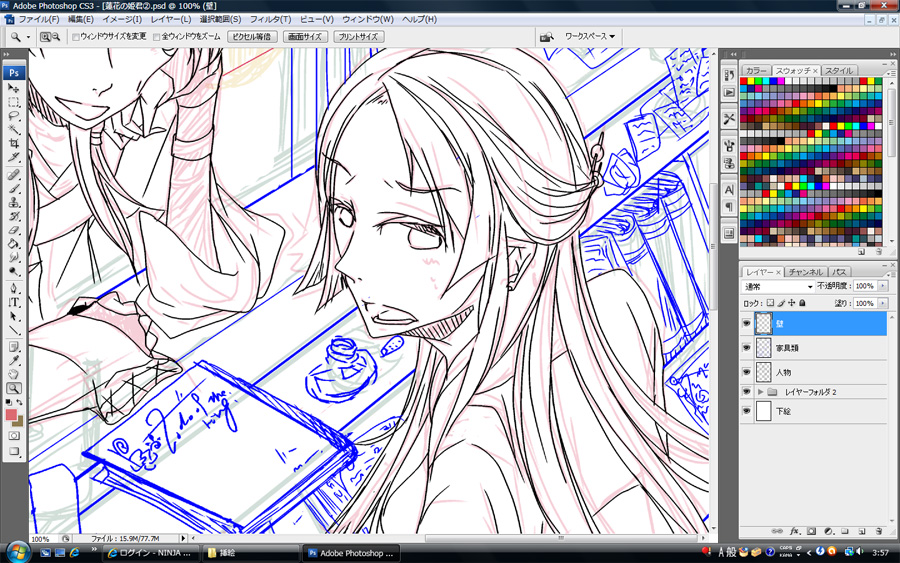900x563 pixels.
Task: Toggle Quick Mask mode
Action: pyautogui.click(x=14, y=436)
